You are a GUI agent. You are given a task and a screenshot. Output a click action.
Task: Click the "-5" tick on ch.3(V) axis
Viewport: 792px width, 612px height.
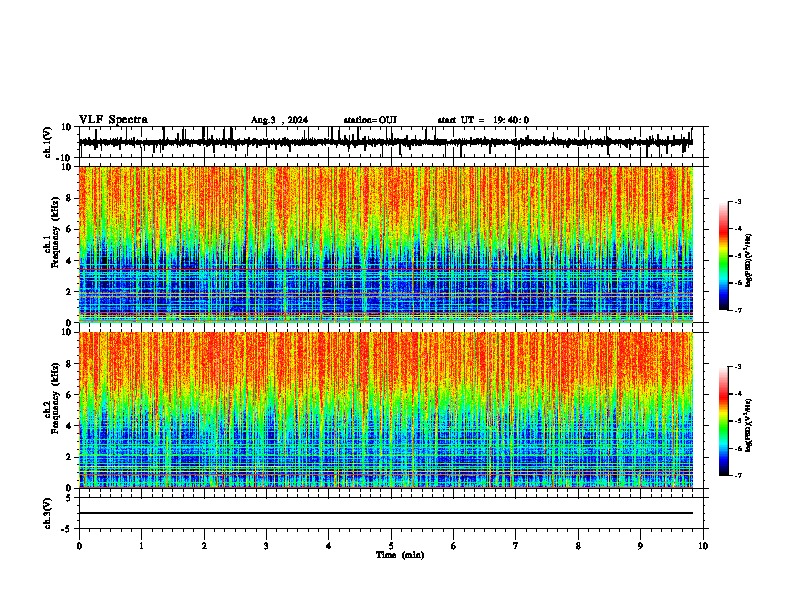tap(67, 529)
